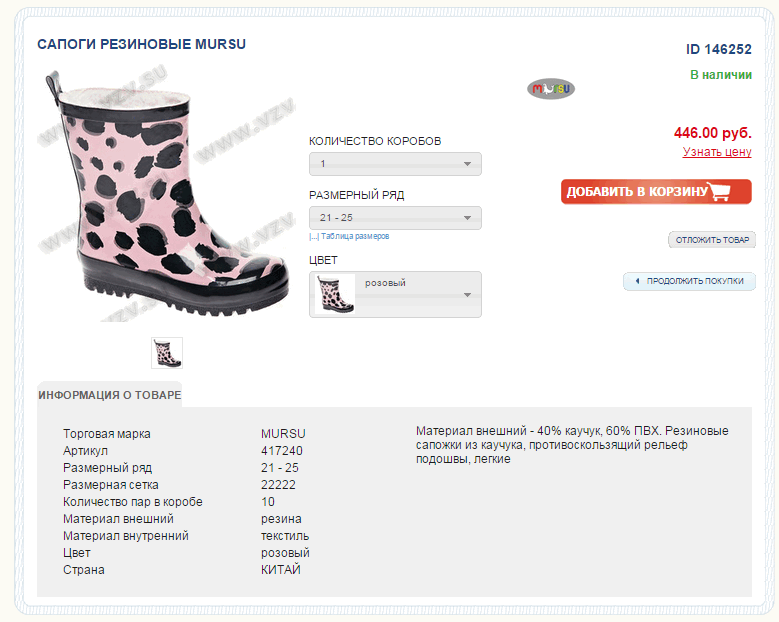Open the Количество коробов dropdown
Screen dimensions: 779x622
click(x=395, y=164)
